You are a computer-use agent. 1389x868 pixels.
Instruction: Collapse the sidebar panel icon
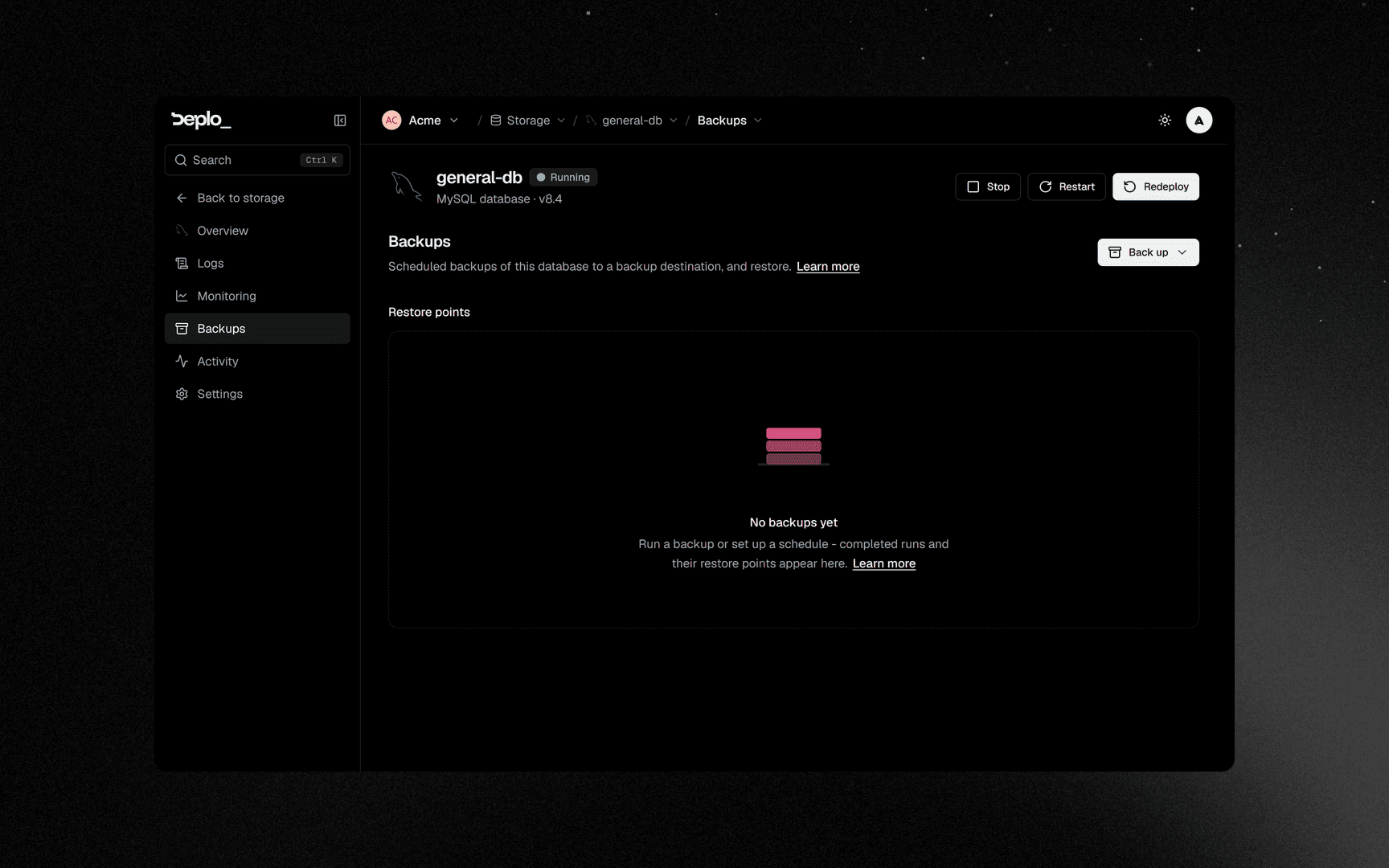click(340, 121)
